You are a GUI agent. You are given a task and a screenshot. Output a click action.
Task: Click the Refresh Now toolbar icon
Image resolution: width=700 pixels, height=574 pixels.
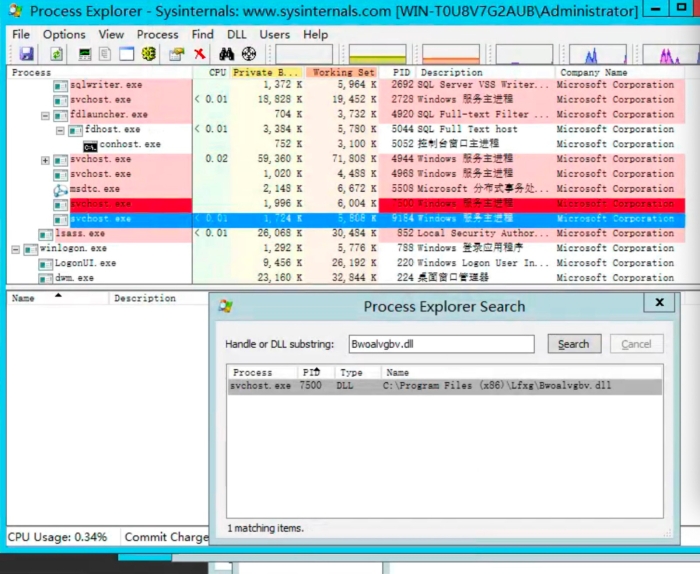[56, 54]
